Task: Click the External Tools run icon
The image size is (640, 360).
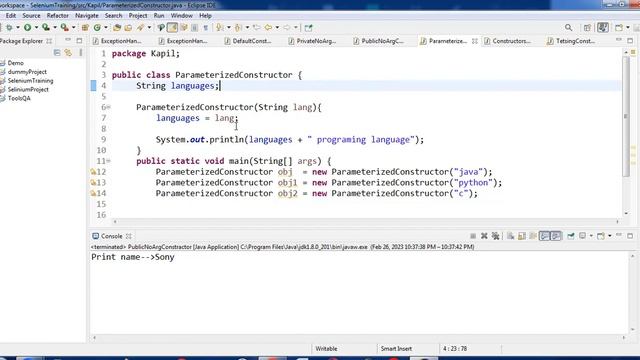Action: coord(64,27)
